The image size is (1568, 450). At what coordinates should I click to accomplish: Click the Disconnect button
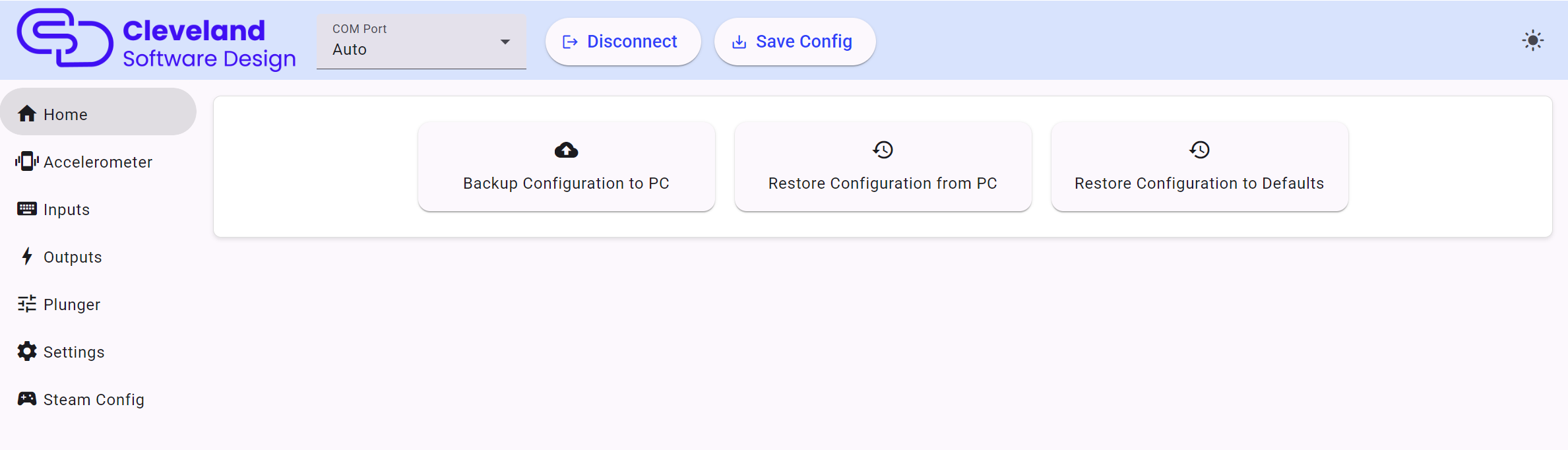(x=623, y=42)
